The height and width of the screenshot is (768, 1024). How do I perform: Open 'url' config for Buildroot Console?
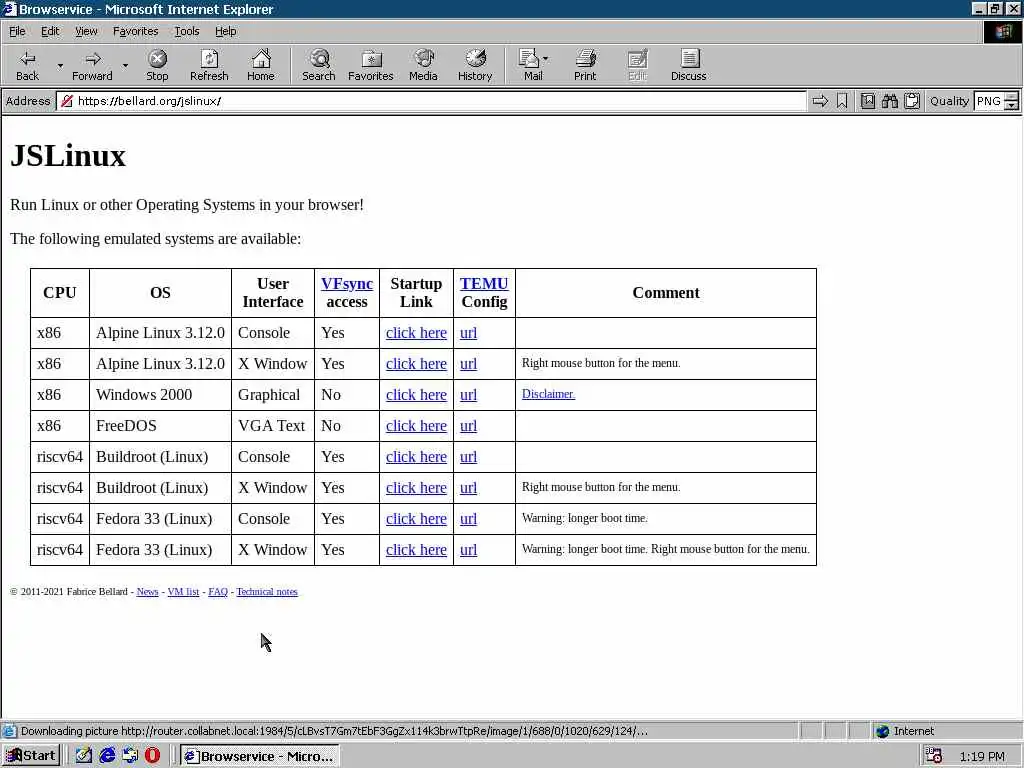tap(468, 457)
